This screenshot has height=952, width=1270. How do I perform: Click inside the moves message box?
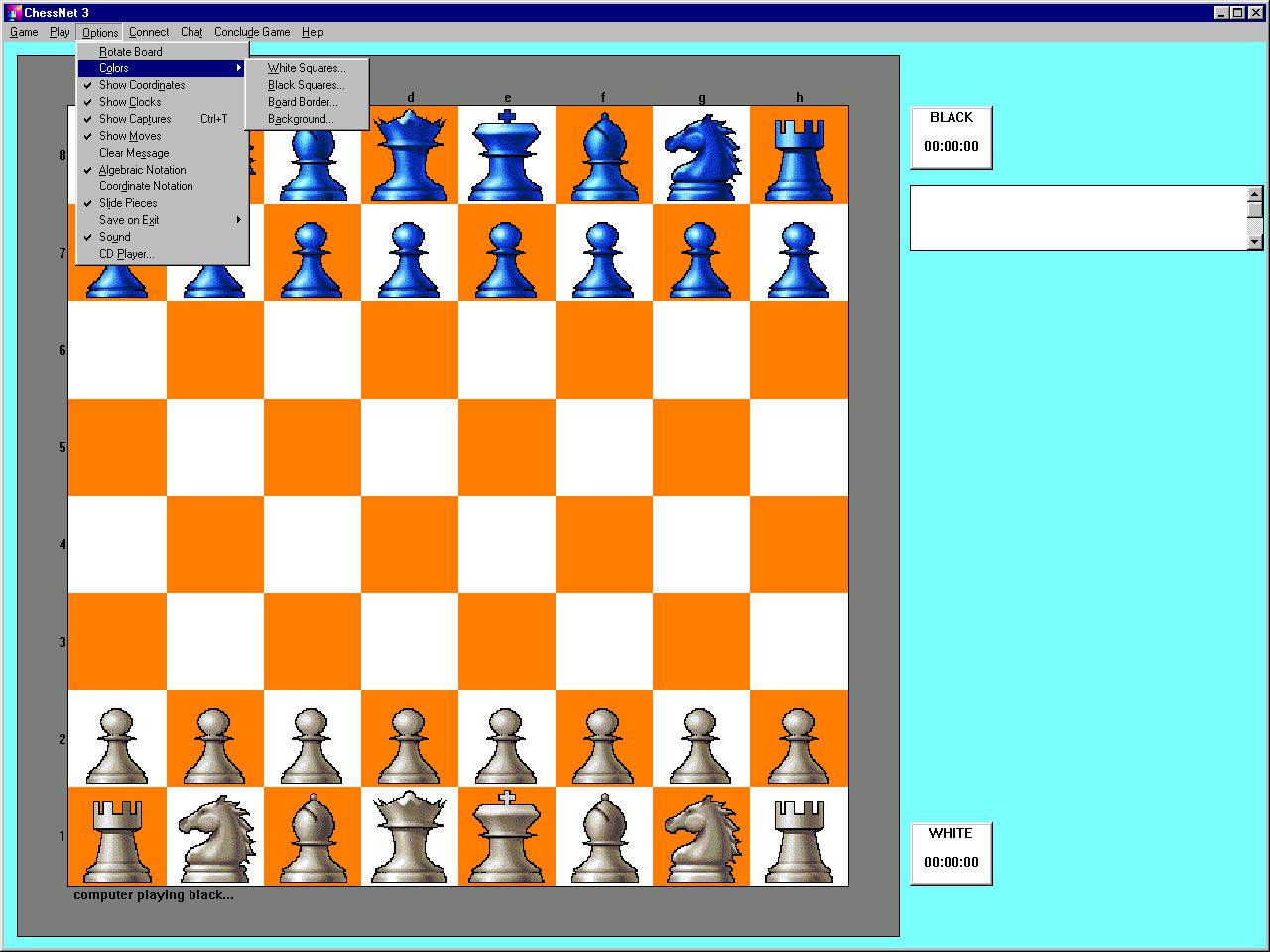tap(1079, 218)
